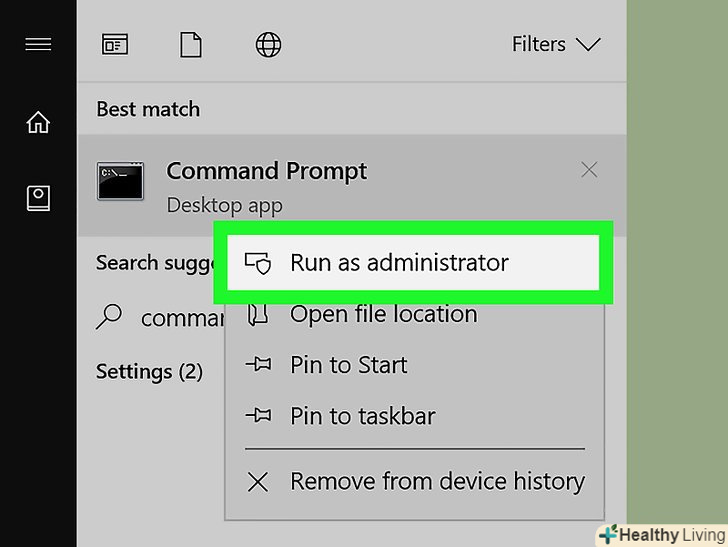
Task: Choose Run as administrator
Action: click(x=399, y=263)
